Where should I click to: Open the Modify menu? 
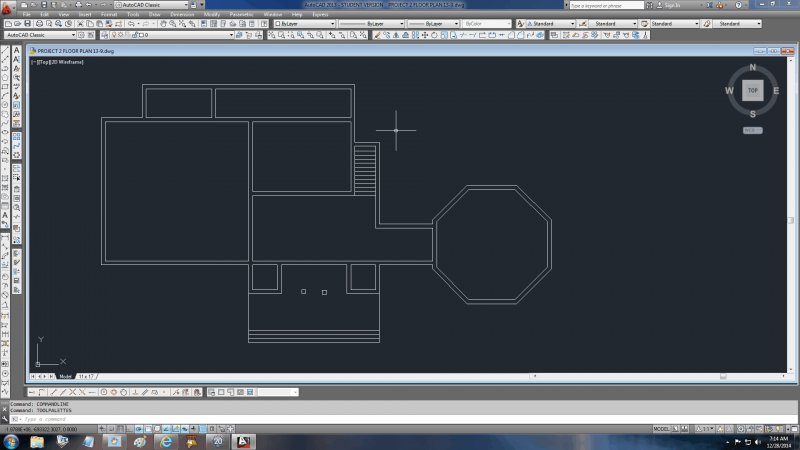[x=212, y=14]
